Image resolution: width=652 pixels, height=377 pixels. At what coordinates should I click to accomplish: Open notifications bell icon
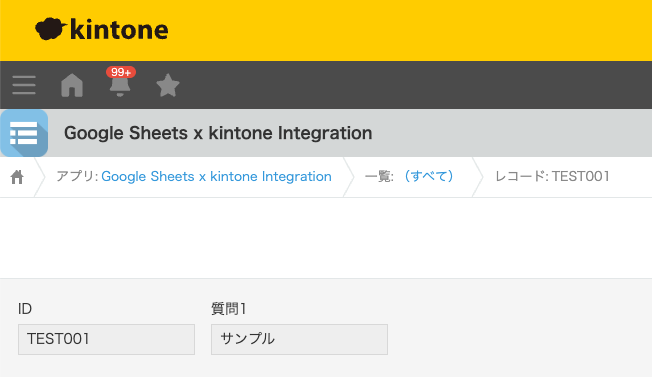(120, 86)
